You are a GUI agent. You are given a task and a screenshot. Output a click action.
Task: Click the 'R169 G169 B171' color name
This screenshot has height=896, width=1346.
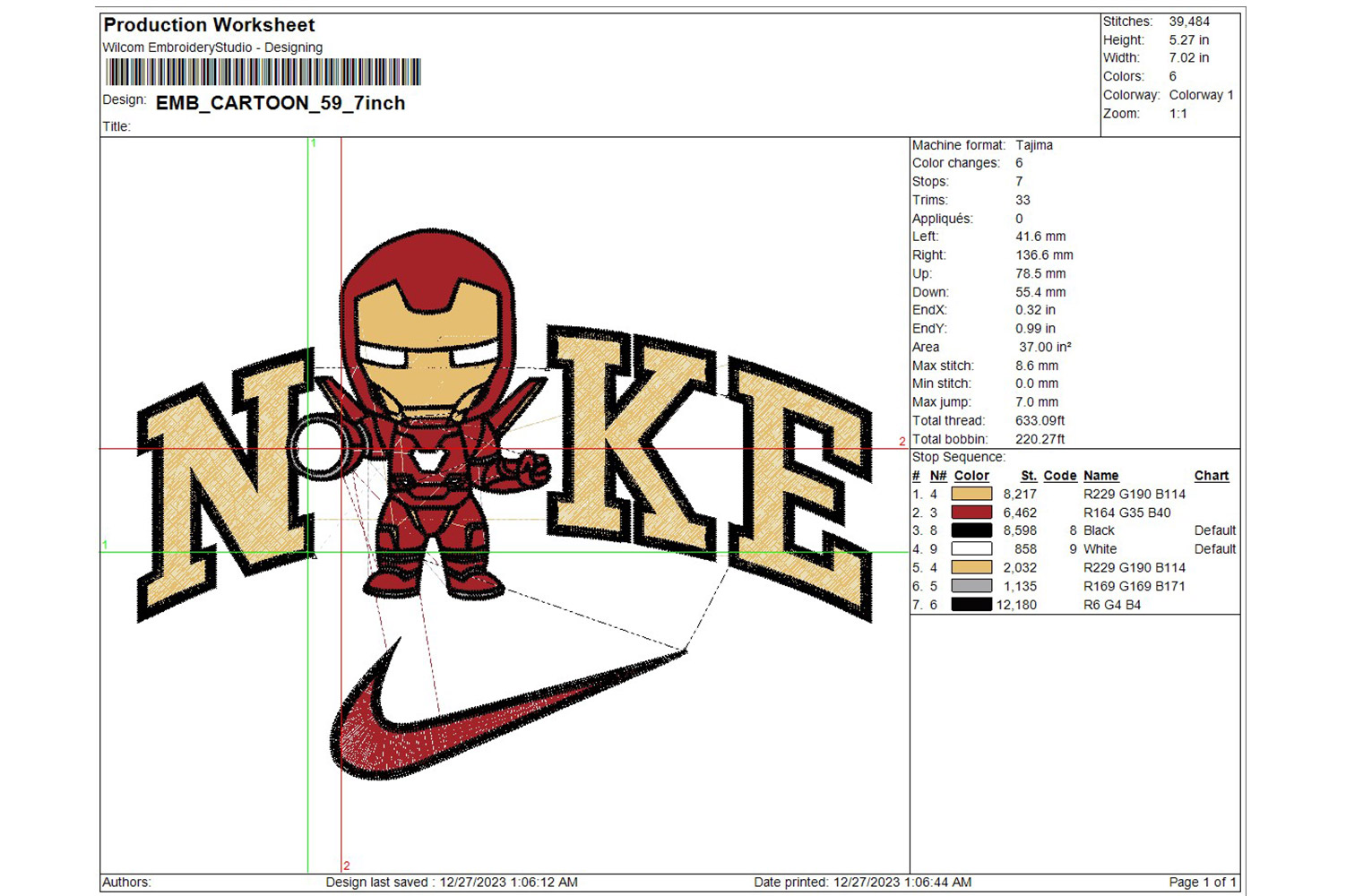point(1135,586)
